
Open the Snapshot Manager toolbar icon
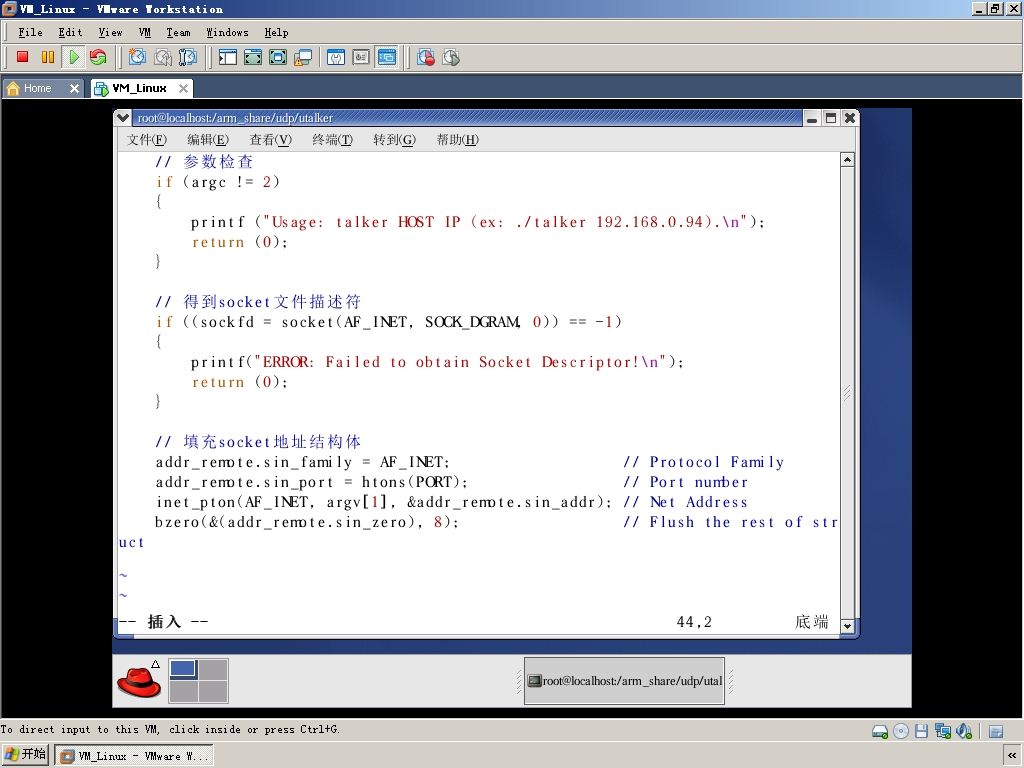(187, 57)
